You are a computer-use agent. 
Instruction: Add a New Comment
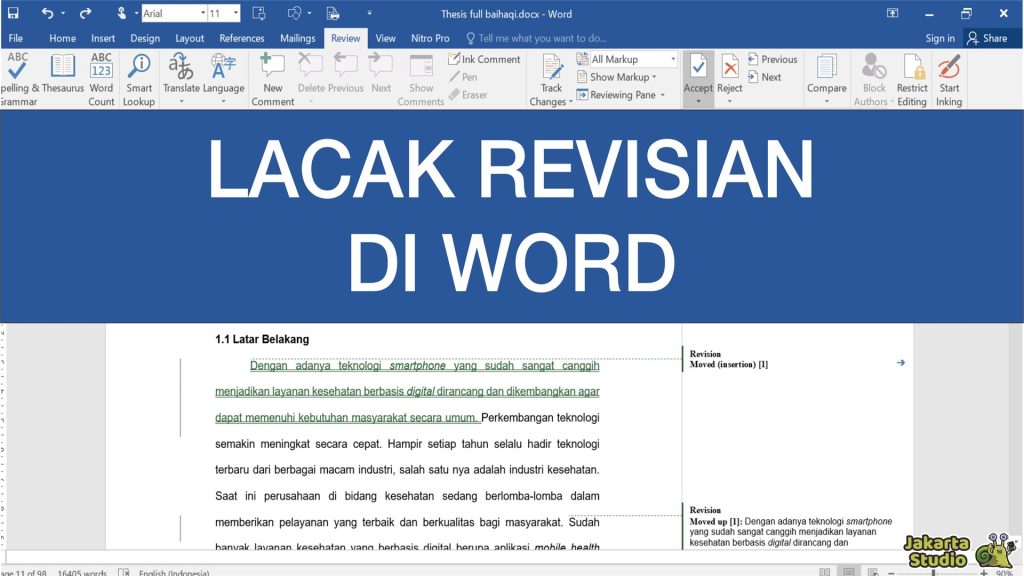pyautogui.click(x=272, y=79)
